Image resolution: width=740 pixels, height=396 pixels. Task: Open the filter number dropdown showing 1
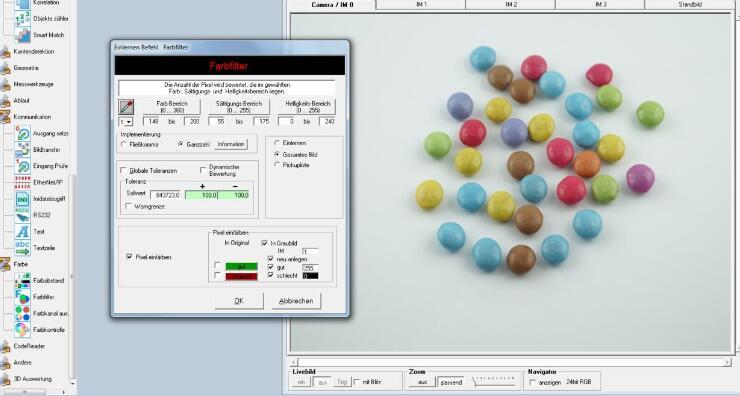(126, 122)
